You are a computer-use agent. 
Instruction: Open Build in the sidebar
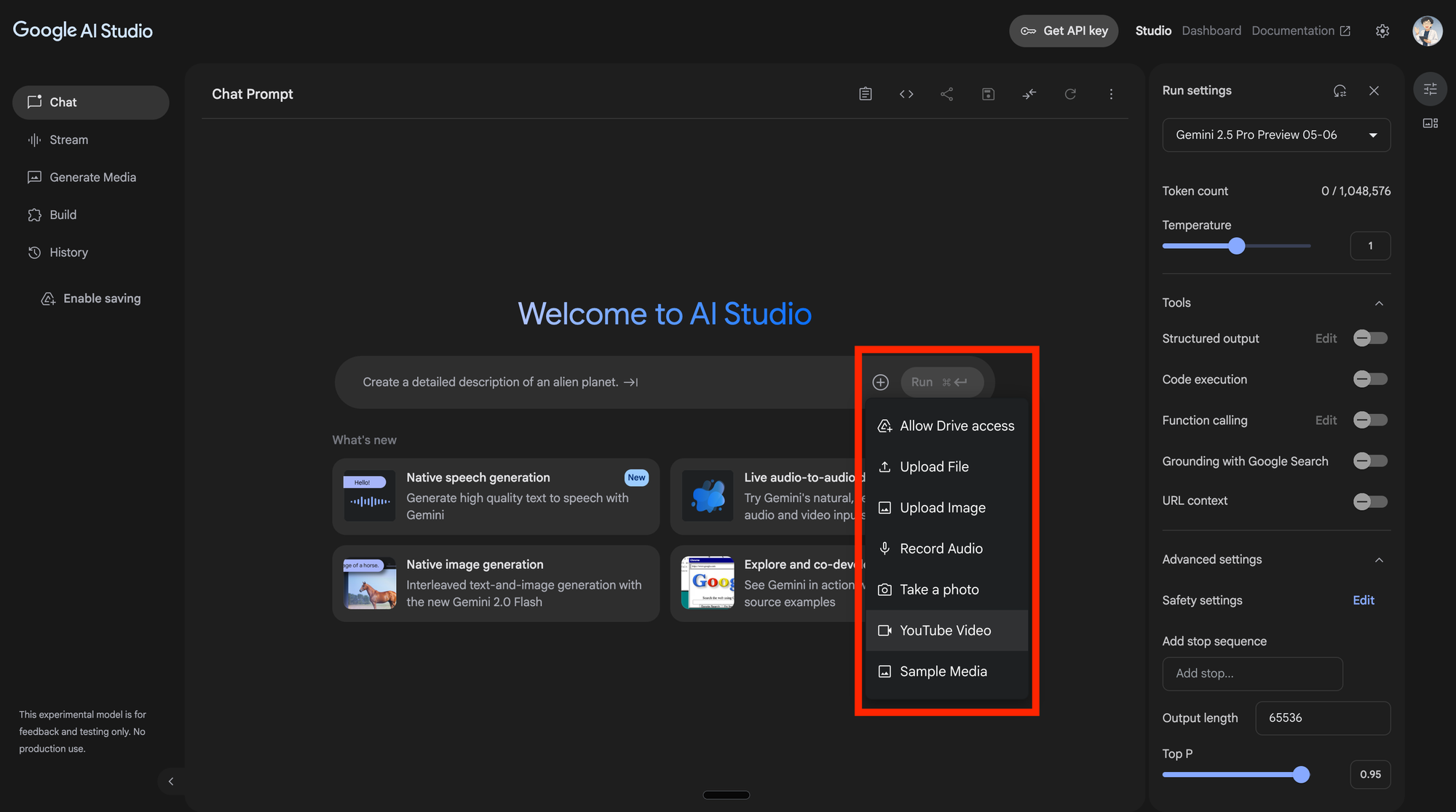coord(91,215)
